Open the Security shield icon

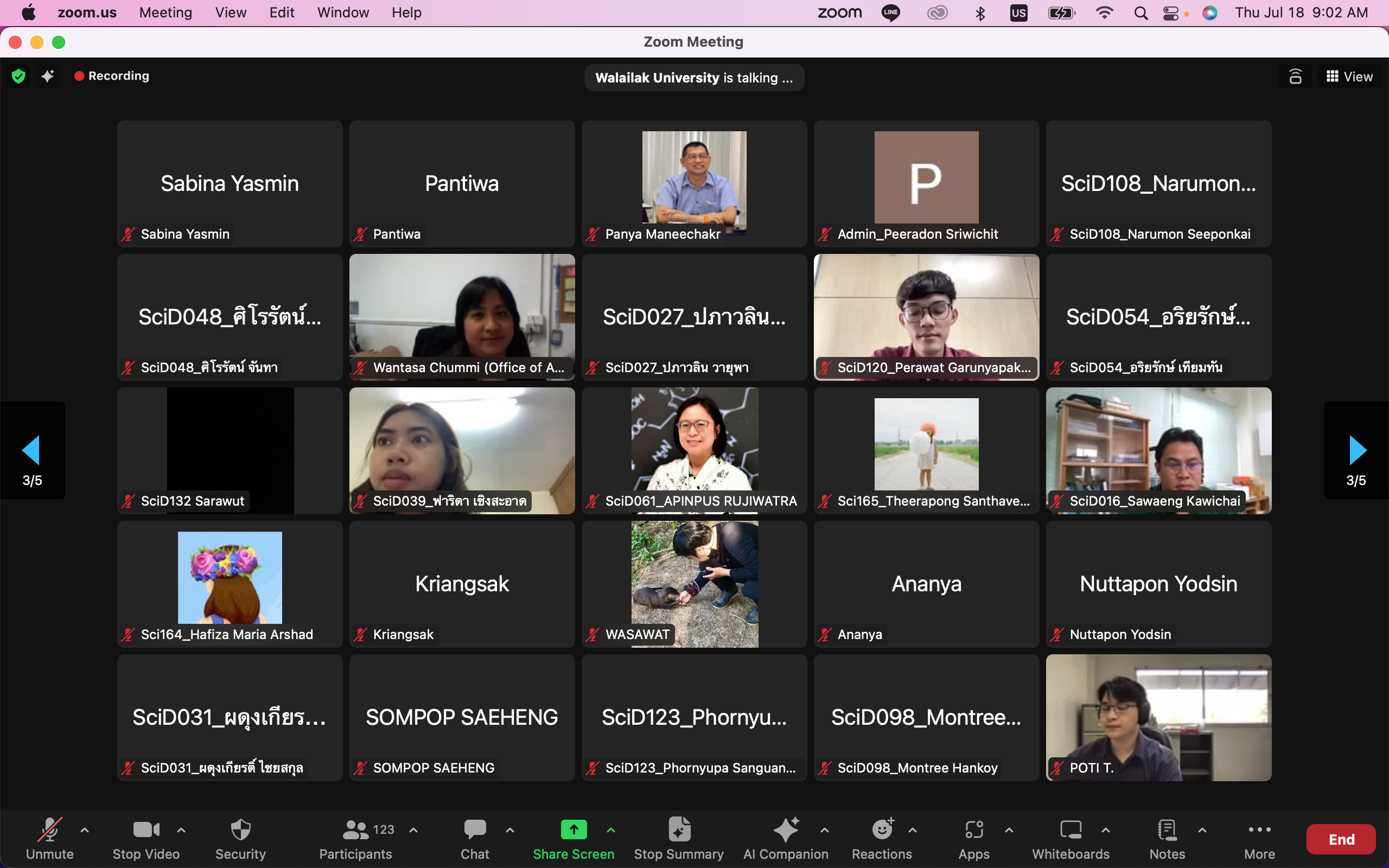[240, 830]
